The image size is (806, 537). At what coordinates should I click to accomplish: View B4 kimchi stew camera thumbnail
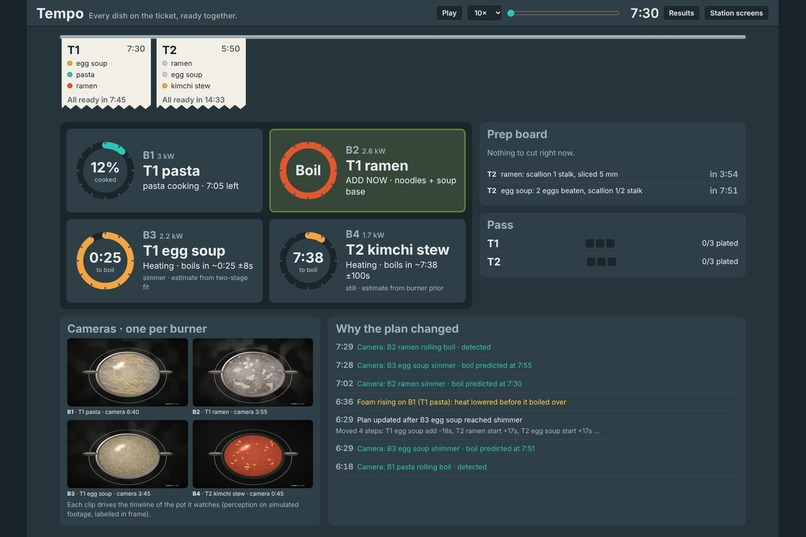253,454
